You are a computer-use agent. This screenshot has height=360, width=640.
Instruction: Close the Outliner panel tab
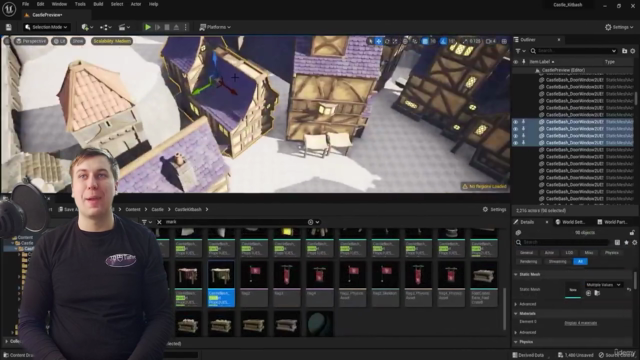point(559,40)
